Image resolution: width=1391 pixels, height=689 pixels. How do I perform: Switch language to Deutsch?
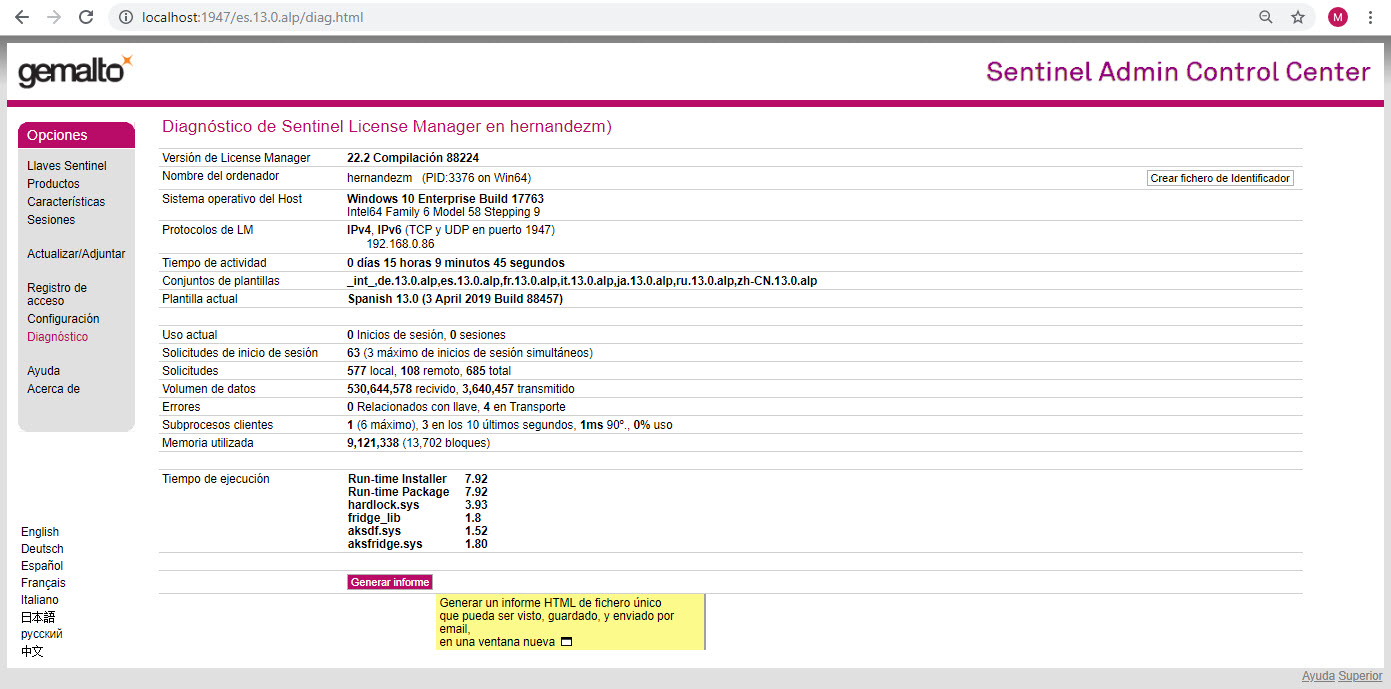point(42,549)
